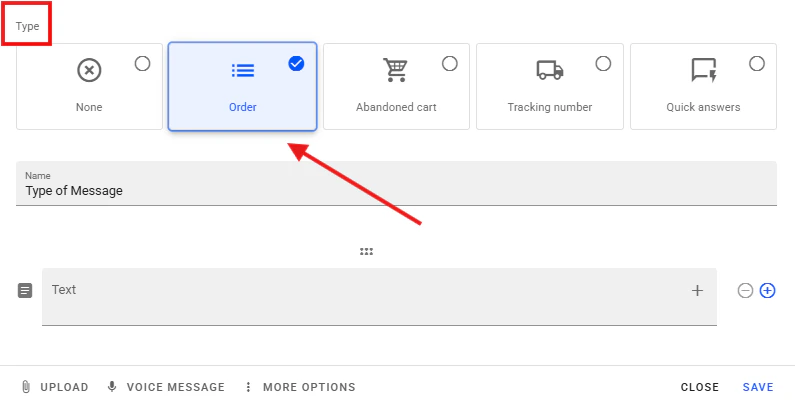Click the CLOSE button

pyautogui.click(x=700, y=387)
